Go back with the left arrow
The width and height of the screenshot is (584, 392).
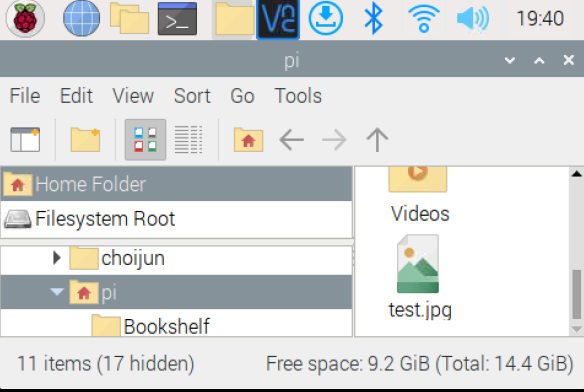[291, 140]
